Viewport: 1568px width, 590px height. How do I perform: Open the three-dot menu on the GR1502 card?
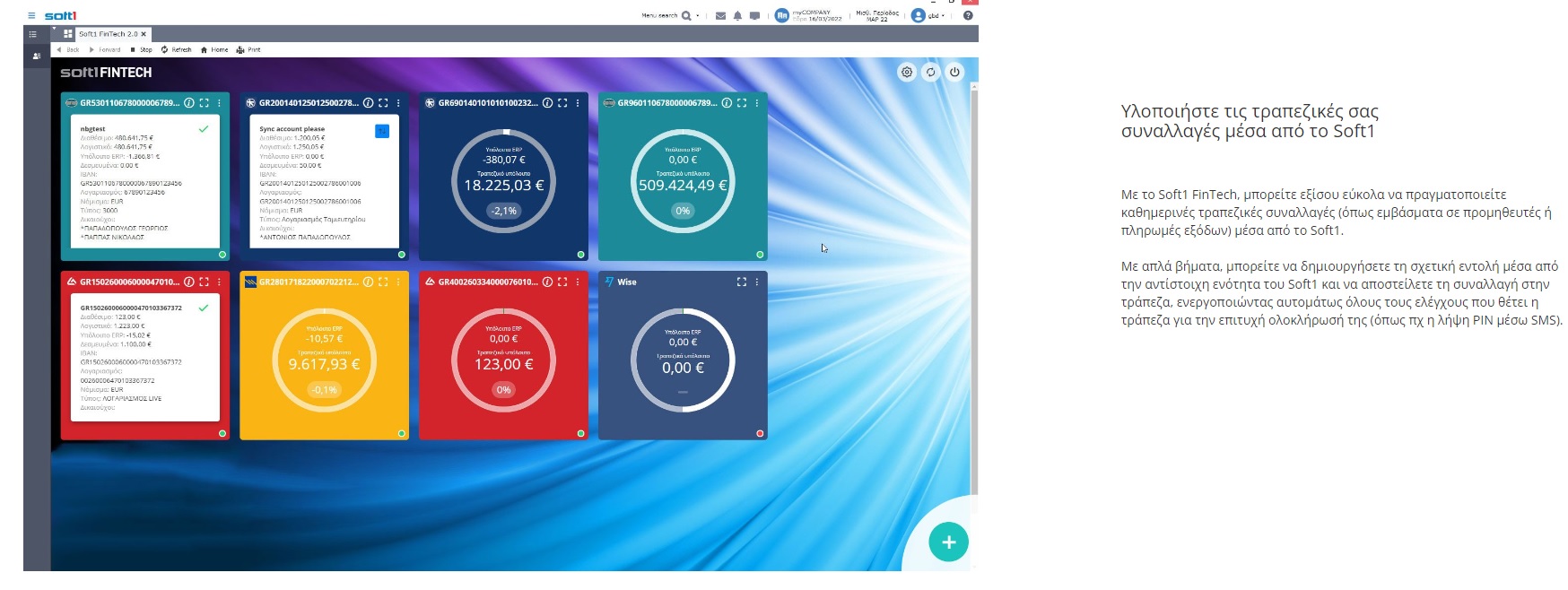click(x=219, y=282)
